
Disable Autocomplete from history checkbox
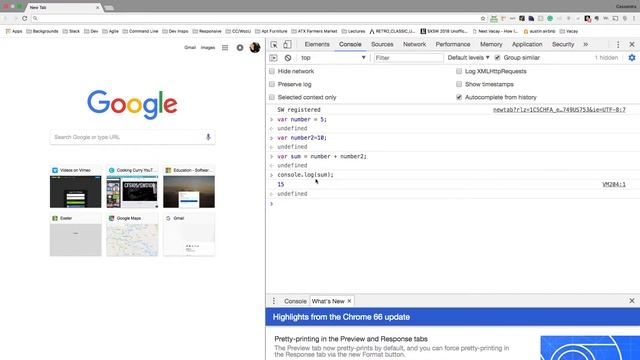(x=459, y=98)
